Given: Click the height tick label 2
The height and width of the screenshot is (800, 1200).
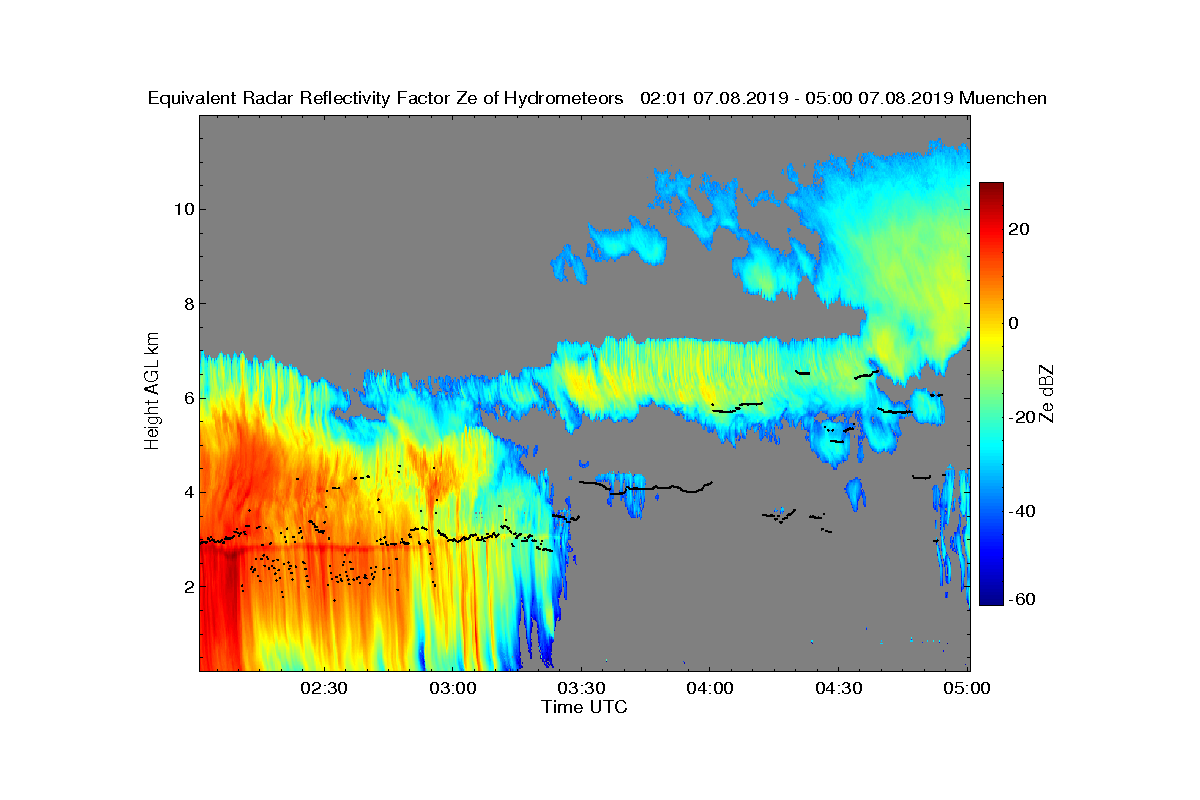Looking at the screenshot, I should [187, 586].
